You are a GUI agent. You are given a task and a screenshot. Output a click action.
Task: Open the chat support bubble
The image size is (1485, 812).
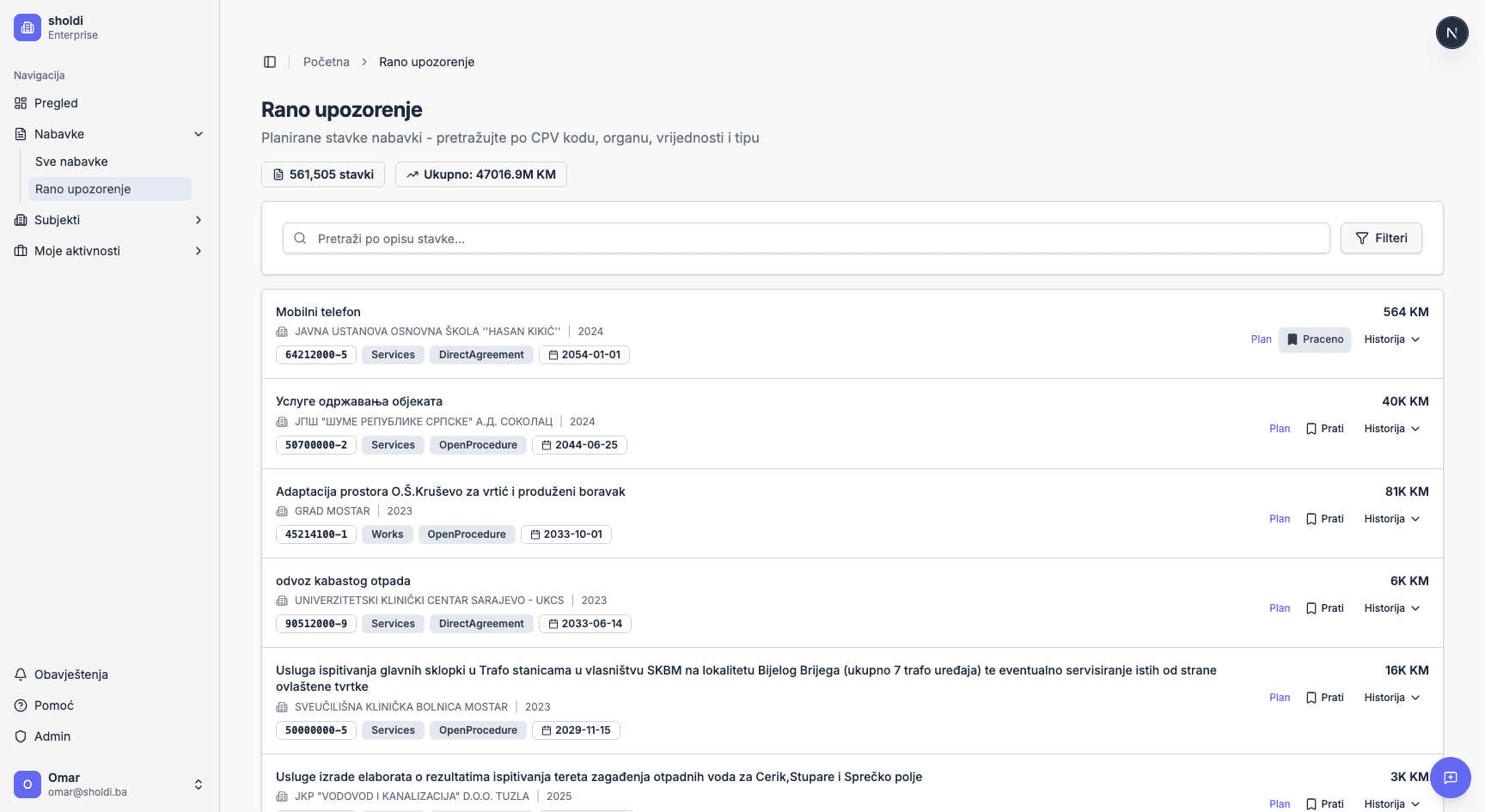click(1451, 778)
